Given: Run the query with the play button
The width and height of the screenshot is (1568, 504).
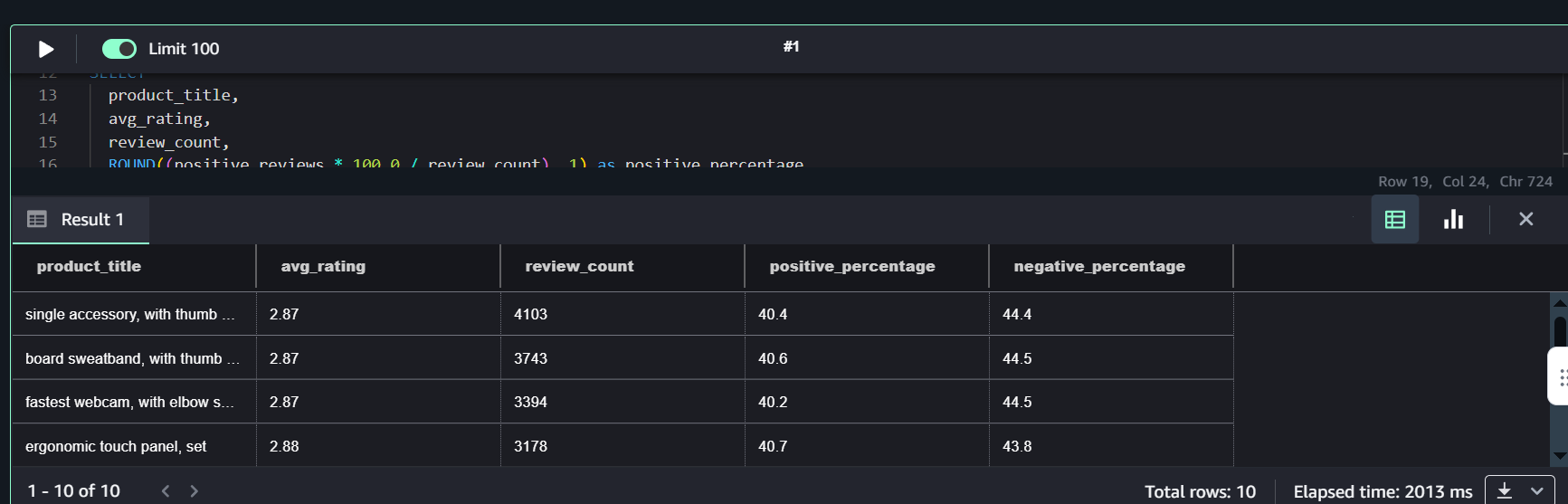Looking at the screenshot, I should 46,49.
